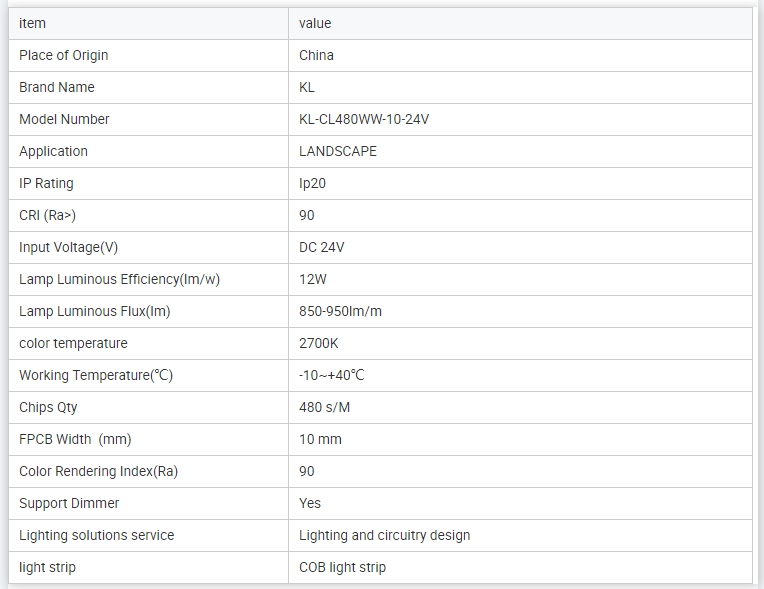The image size is (764, 589).
Task: Click the 'item' header cell
Action: [33, 23]
